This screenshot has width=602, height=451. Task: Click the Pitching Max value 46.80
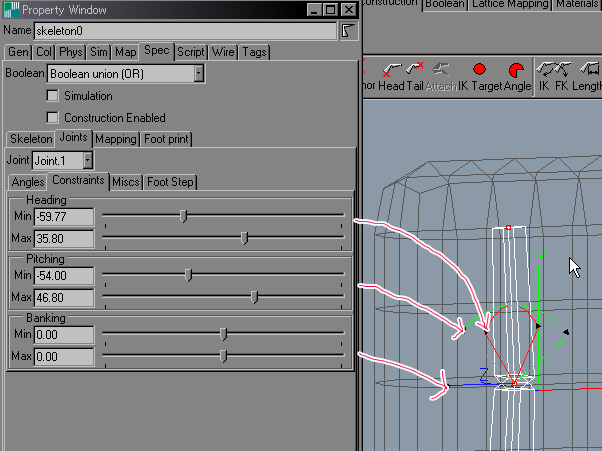pos(64,298)
